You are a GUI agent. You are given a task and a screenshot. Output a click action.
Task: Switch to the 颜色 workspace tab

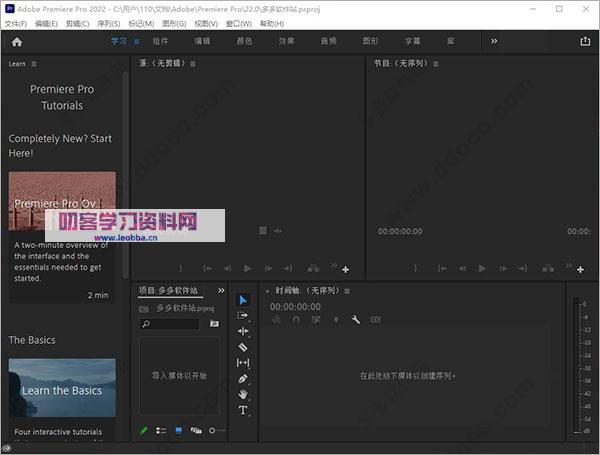tap(244, 42)
